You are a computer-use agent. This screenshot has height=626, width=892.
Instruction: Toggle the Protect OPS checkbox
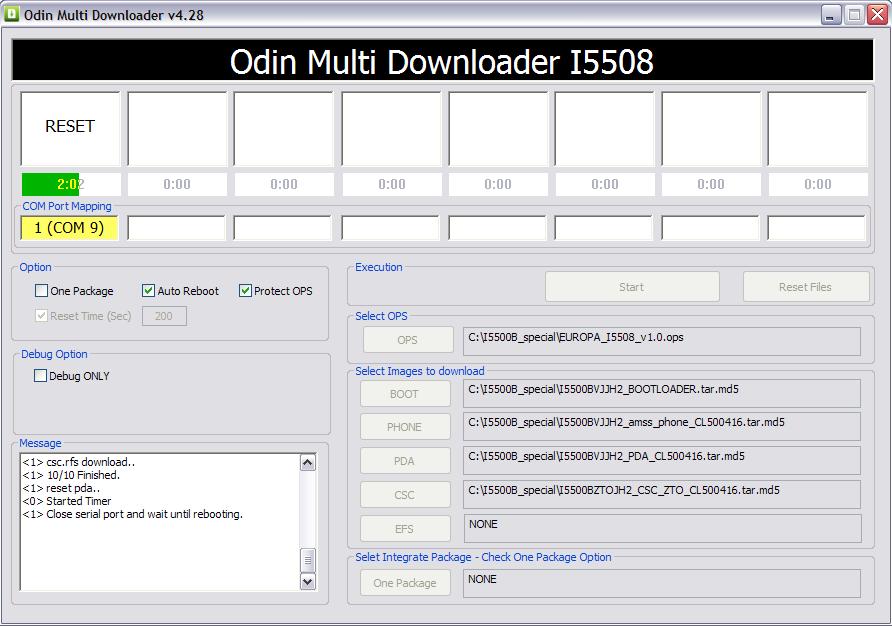pyautogui.click(x=245, y=291)
